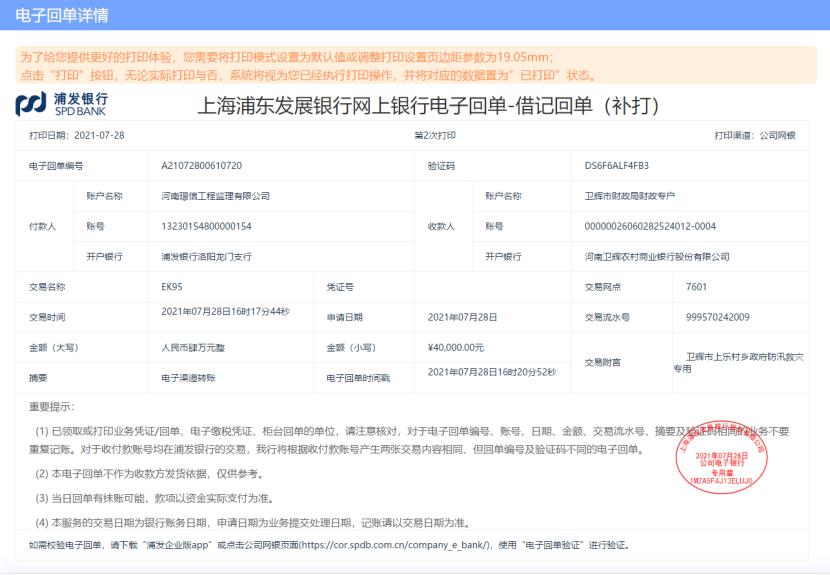Click the 交易附言 label
The width and height of the screenshot is (830, 575).
coord(603,363)
